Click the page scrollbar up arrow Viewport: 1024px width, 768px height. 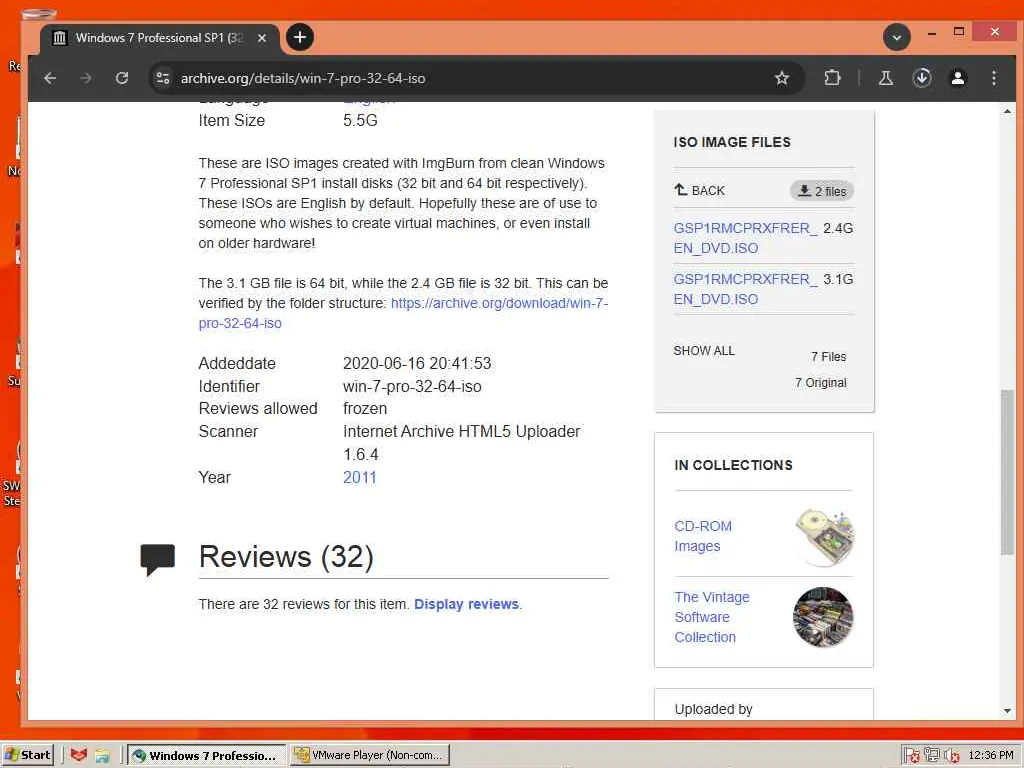[x=1007, y=112]
